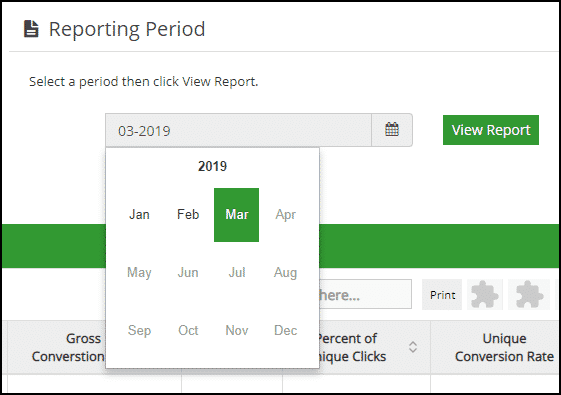Select Oct in the month grid
Screen dimensions: 561x395
[x=188, y=331]
